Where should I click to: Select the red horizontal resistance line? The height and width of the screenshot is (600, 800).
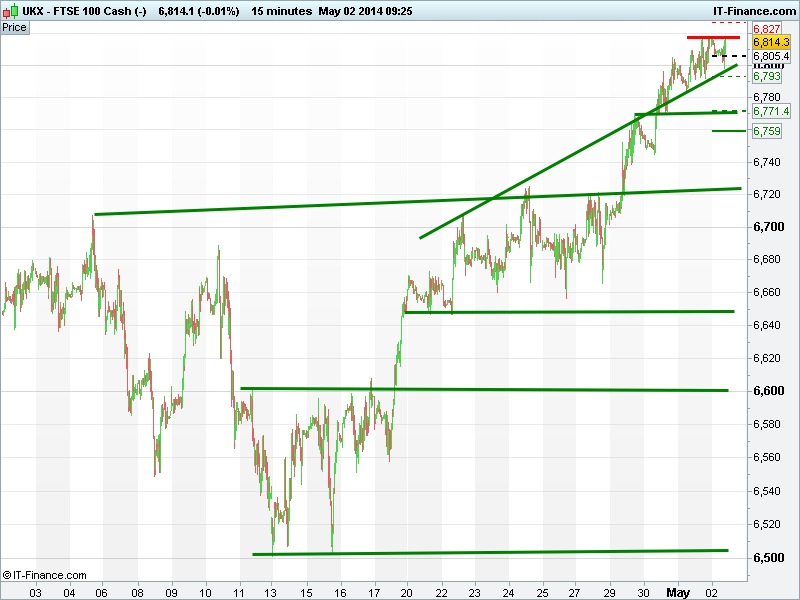(x=712, y=37)
